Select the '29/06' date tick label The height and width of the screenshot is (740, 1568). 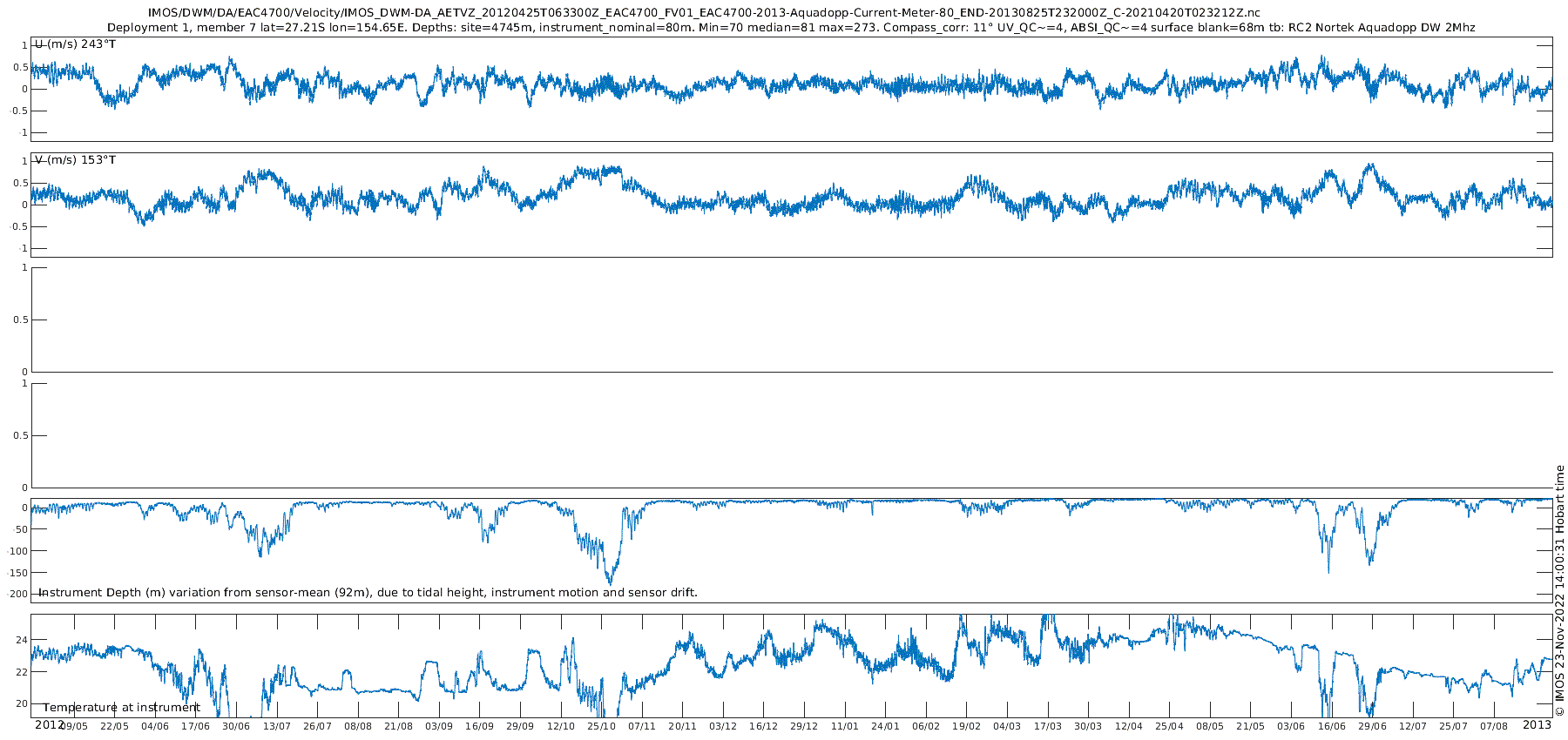point(1372,726)
